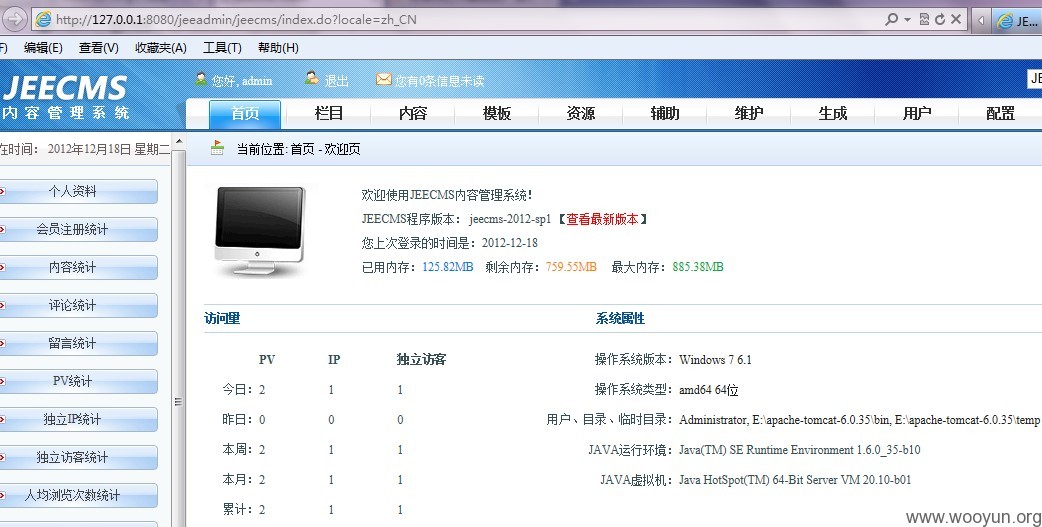
Task: Click the browser back arrow button
Action: tap(14, 19)
